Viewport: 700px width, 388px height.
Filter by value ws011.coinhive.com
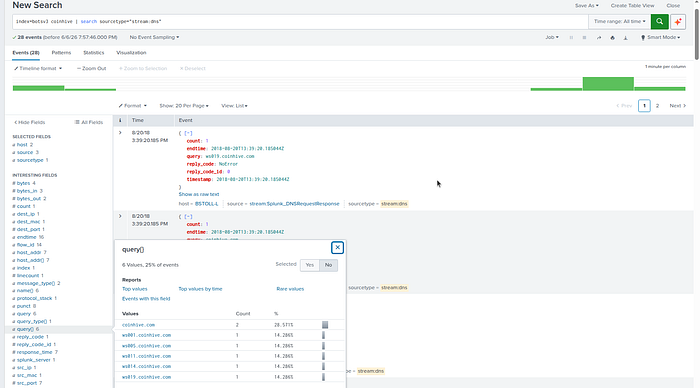pyautogui.click(x=146, y=356)
